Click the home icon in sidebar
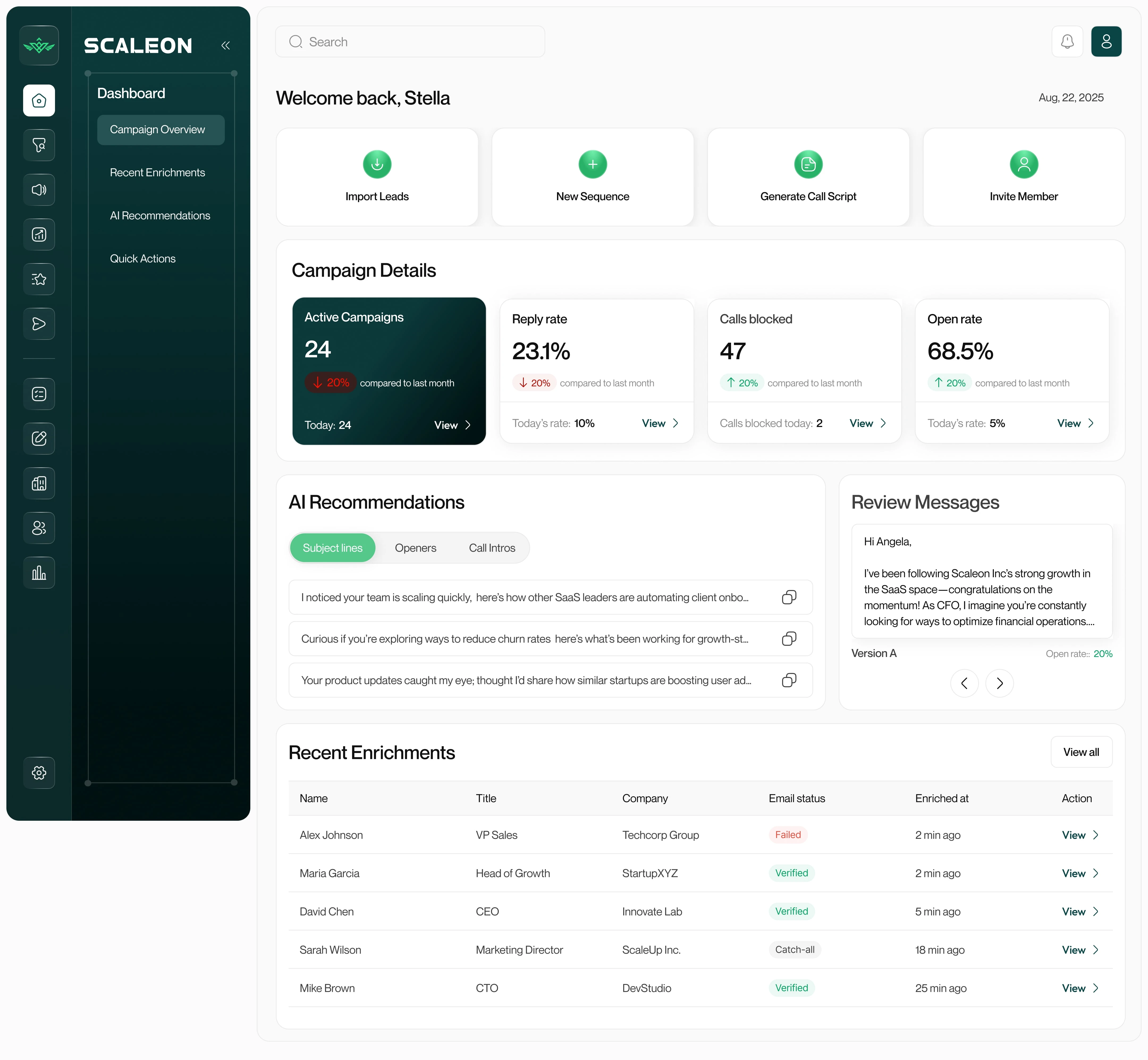 pyautogui.click(x=39, y=101)
